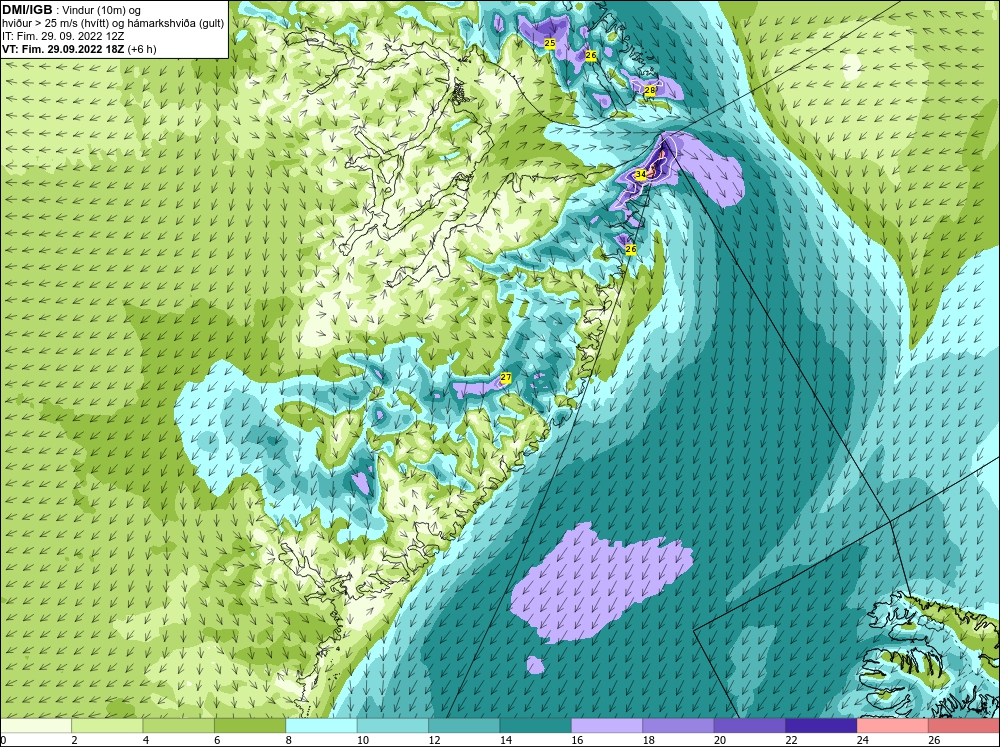This screenshot has width=1000, height=747.
Task: Click the yellow 27 gust label
Action: click(x=506, y=378)
